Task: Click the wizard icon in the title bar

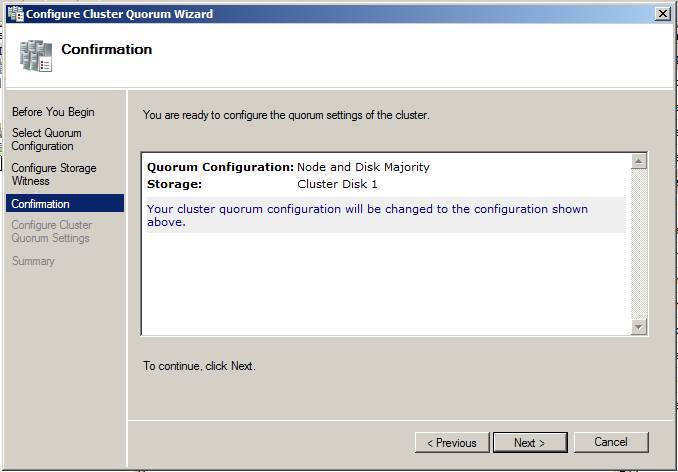Action: click(13, 14)
